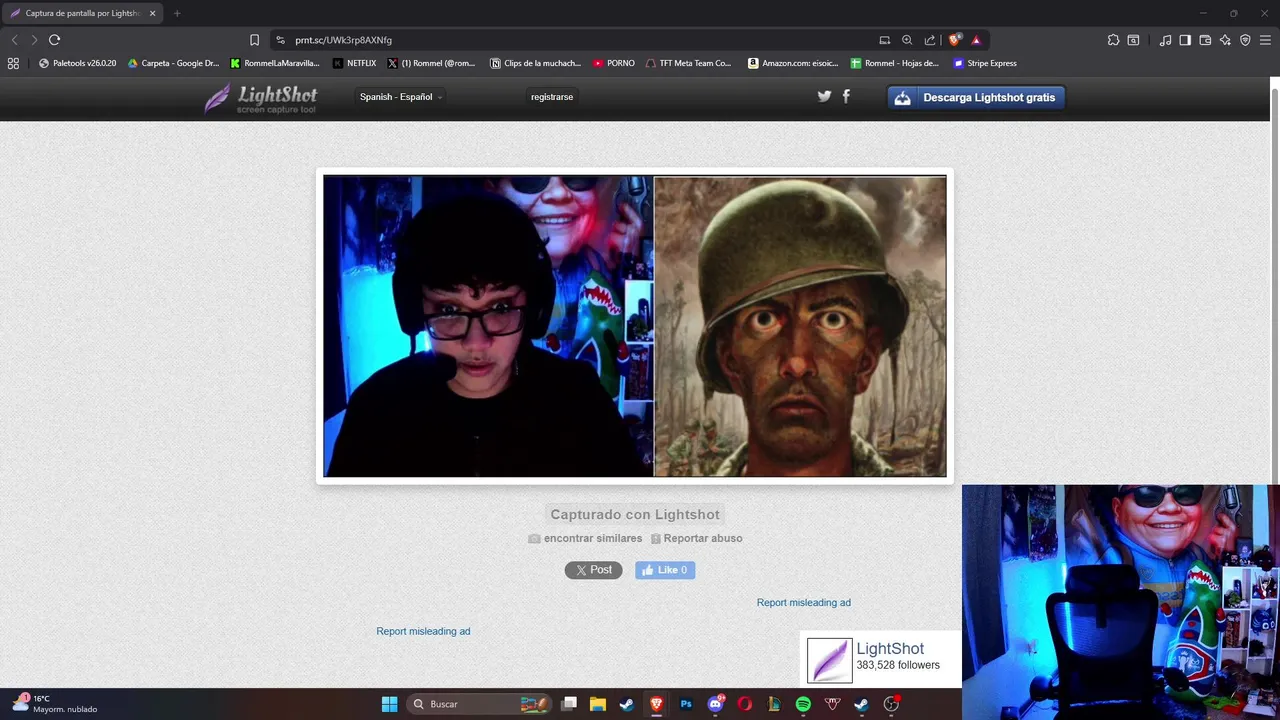Open Brave Rewards triangle icon
The image size is (1280, 720).
976,40
